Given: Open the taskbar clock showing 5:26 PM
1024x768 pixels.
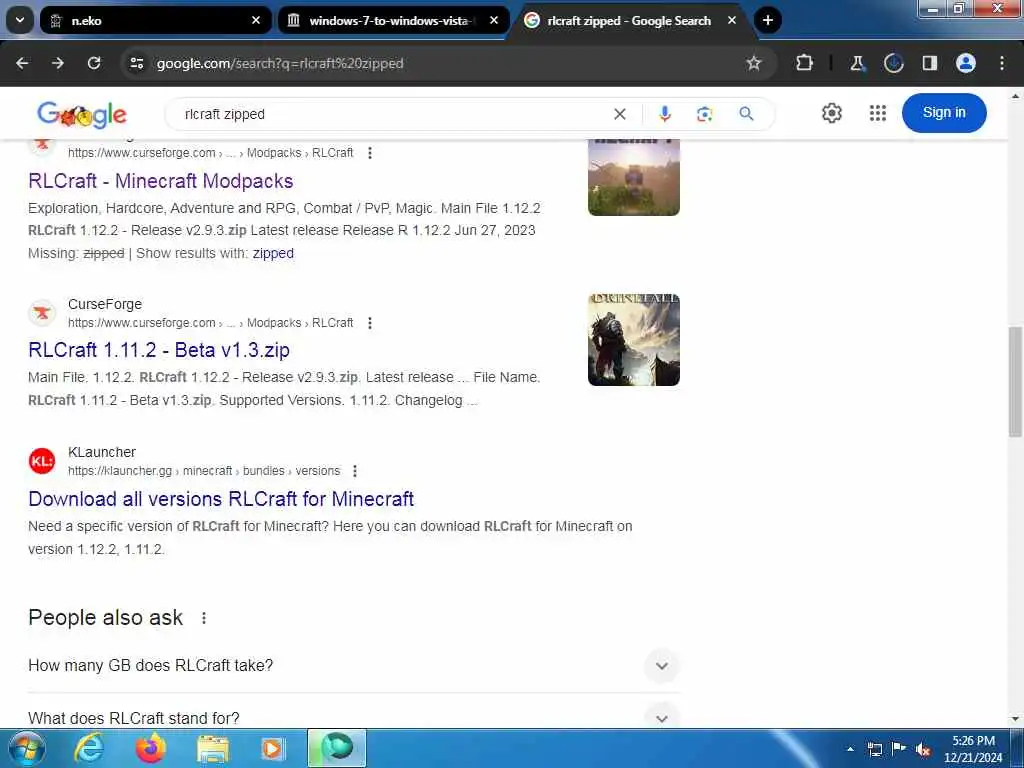Looking at the screenshot, I should point(973,749).
